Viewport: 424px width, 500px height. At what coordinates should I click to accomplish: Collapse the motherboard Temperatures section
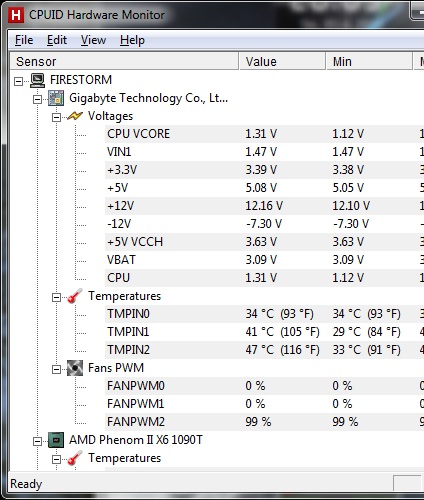[57, 297]
